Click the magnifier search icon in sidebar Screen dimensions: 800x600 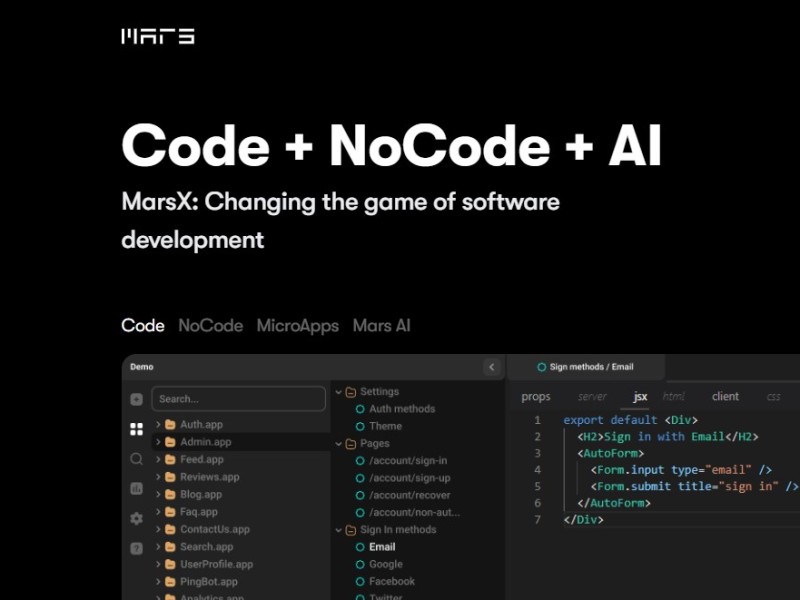[x=136, y=459]
